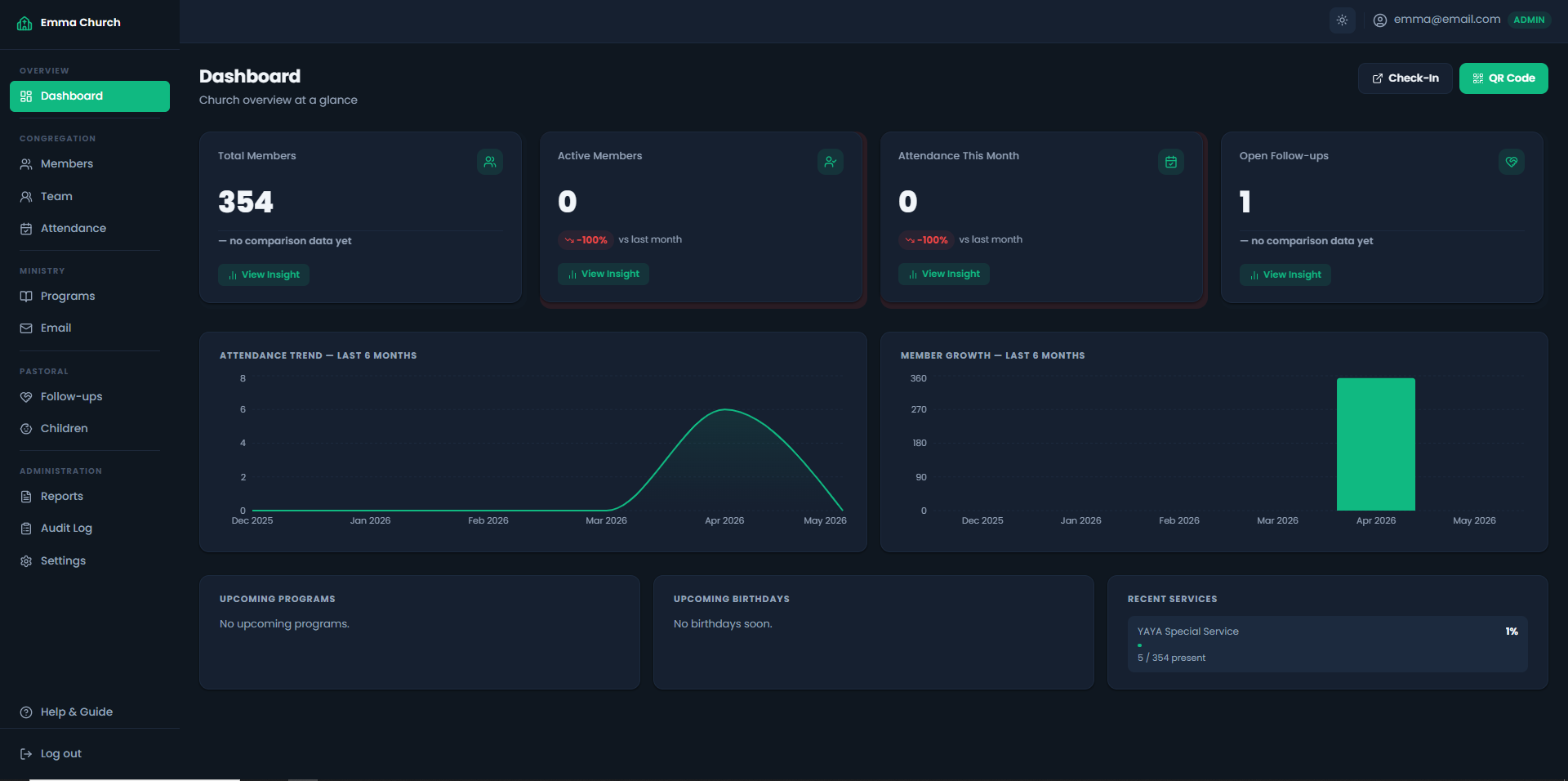Open the Email section
The width and height of the screenshot is (1568, 781).
tap(90, 328)
